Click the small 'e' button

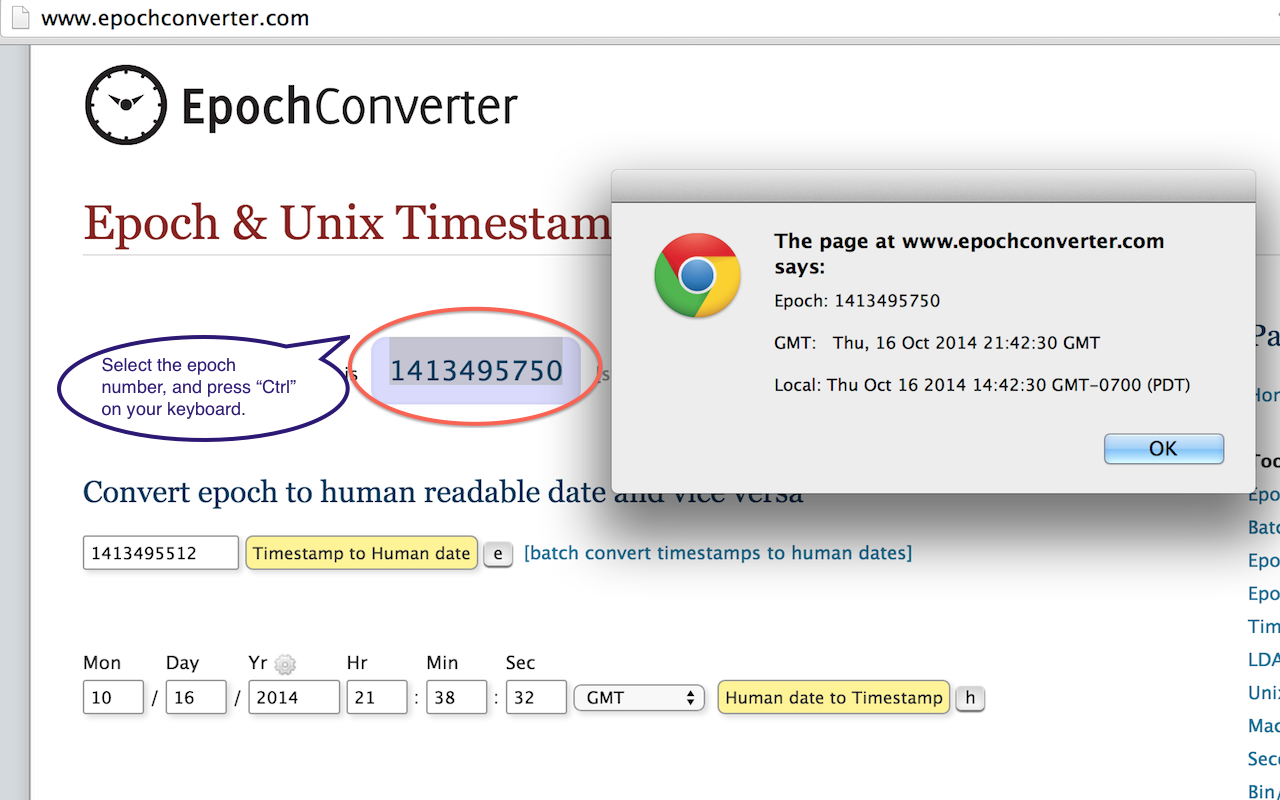click(x=498, y=554)
